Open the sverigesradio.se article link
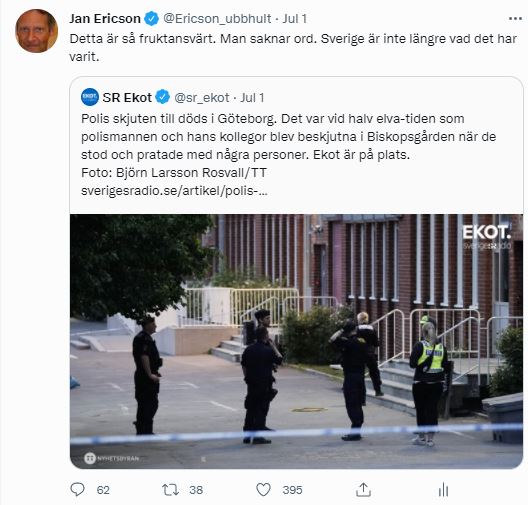528x505 pixels. pos(174,191)
